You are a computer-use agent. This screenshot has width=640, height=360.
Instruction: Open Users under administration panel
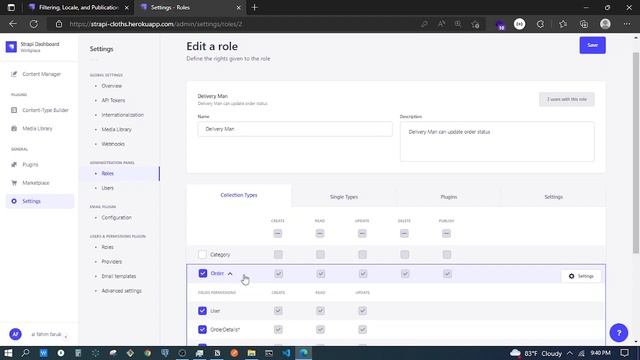click(107, 188)
